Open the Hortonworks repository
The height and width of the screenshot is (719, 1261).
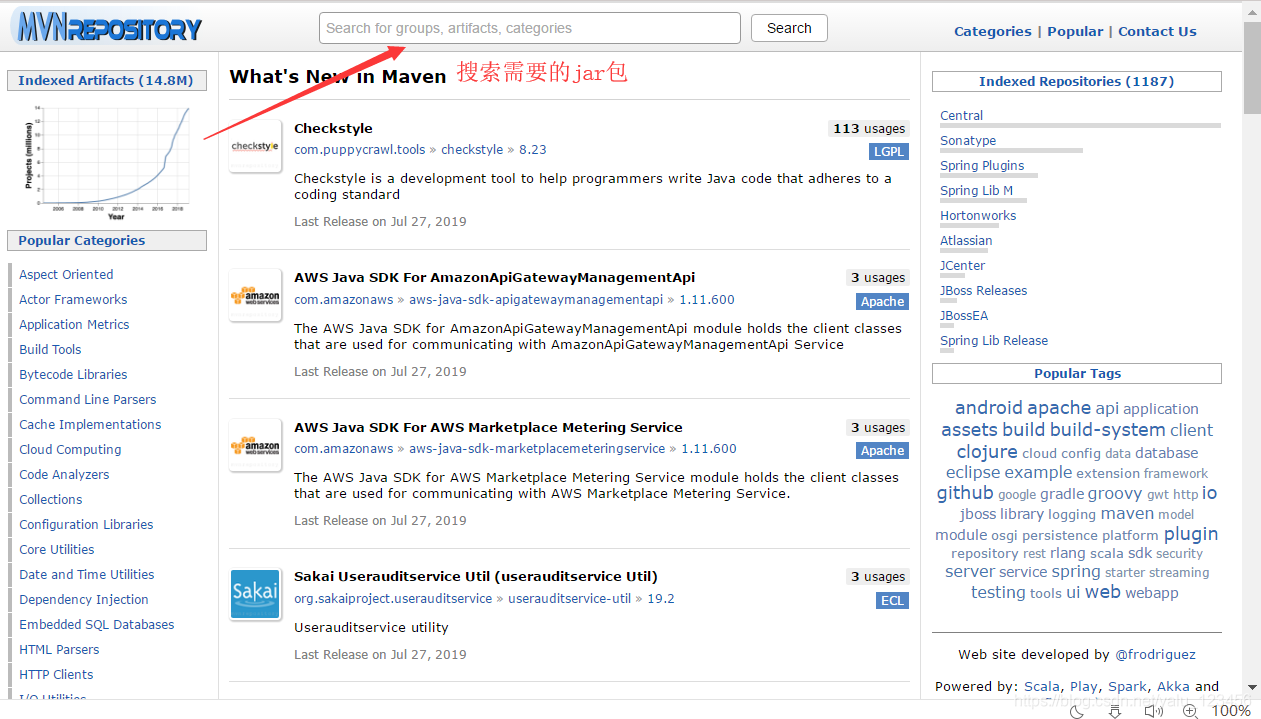pyautogui.click(x=978, y=215)
